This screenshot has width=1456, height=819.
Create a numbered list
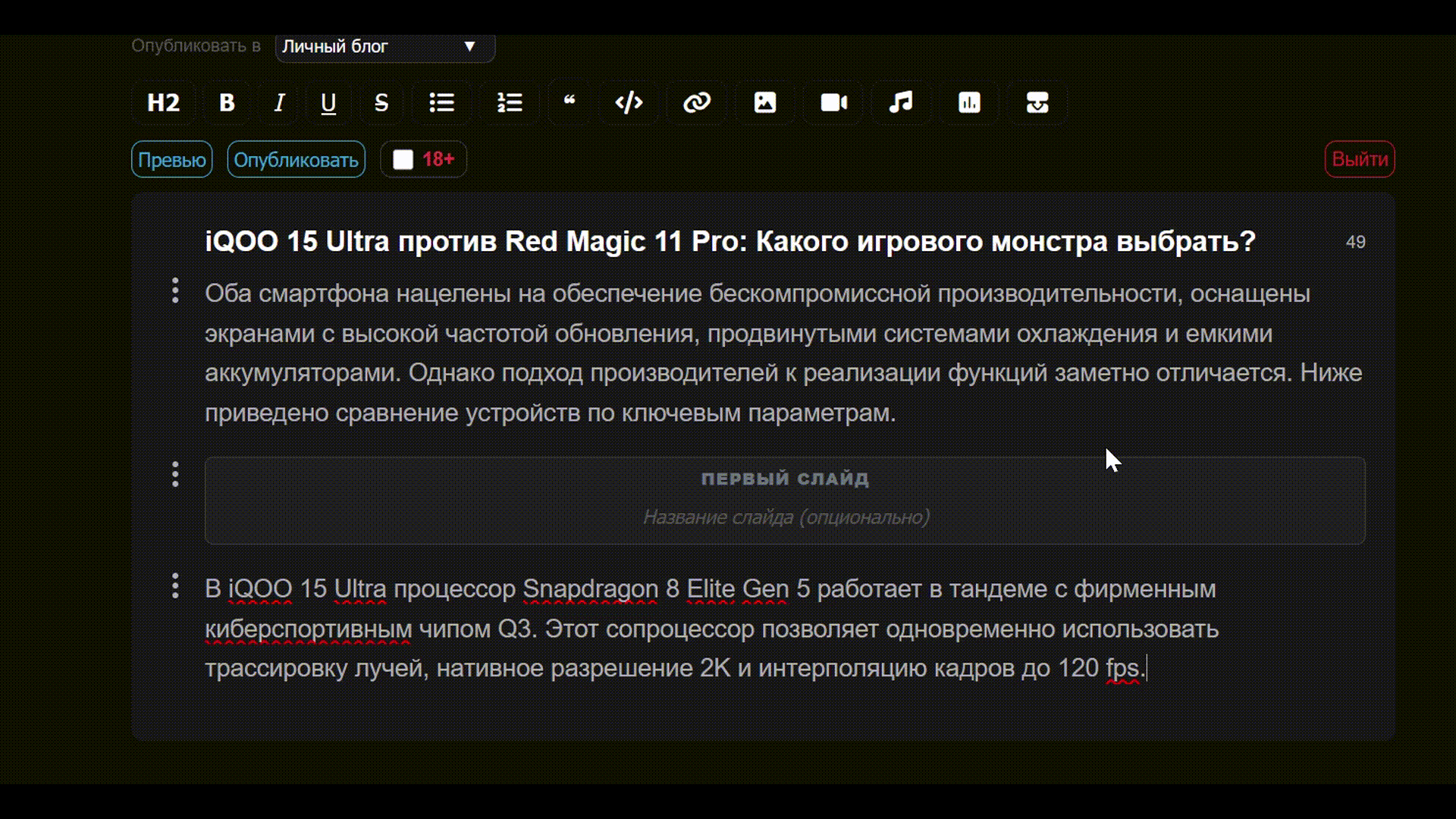(x=510, y=103)
